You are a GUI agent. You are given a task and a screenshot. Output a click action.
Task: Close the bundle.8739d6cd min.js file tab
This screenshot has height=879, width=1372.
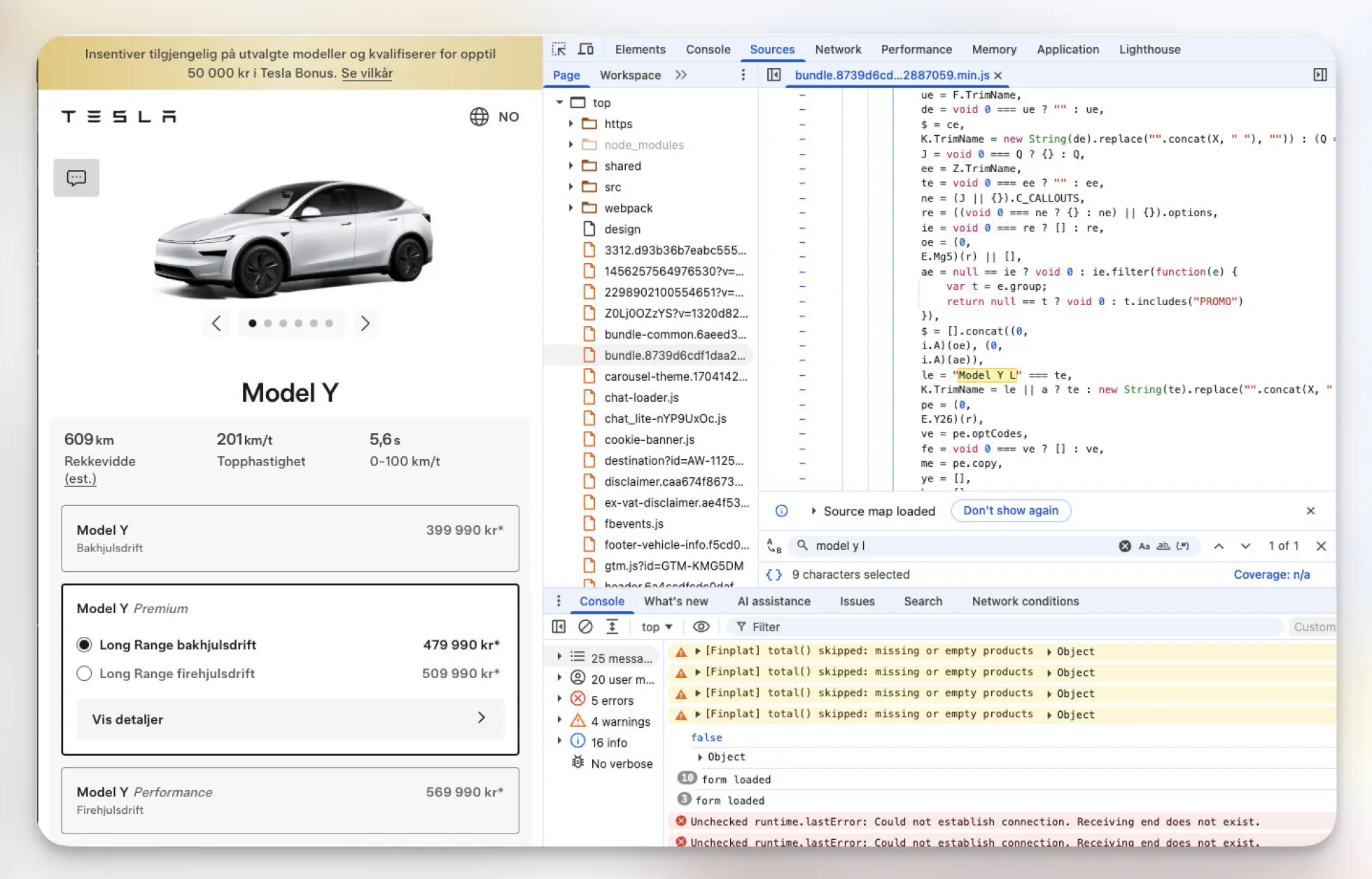pyautogui.click(x=998, y=76)
